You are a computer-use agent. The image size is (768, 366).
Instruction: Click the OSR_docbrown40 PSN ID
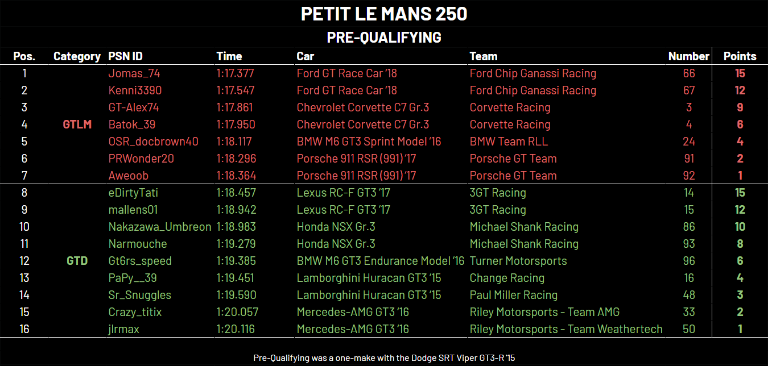[x=153, y=142]
